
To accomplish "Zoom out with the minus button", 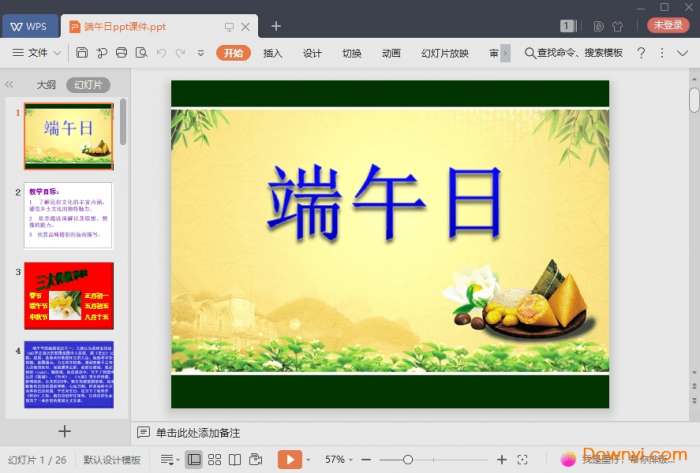I will (x=366, y=459).
